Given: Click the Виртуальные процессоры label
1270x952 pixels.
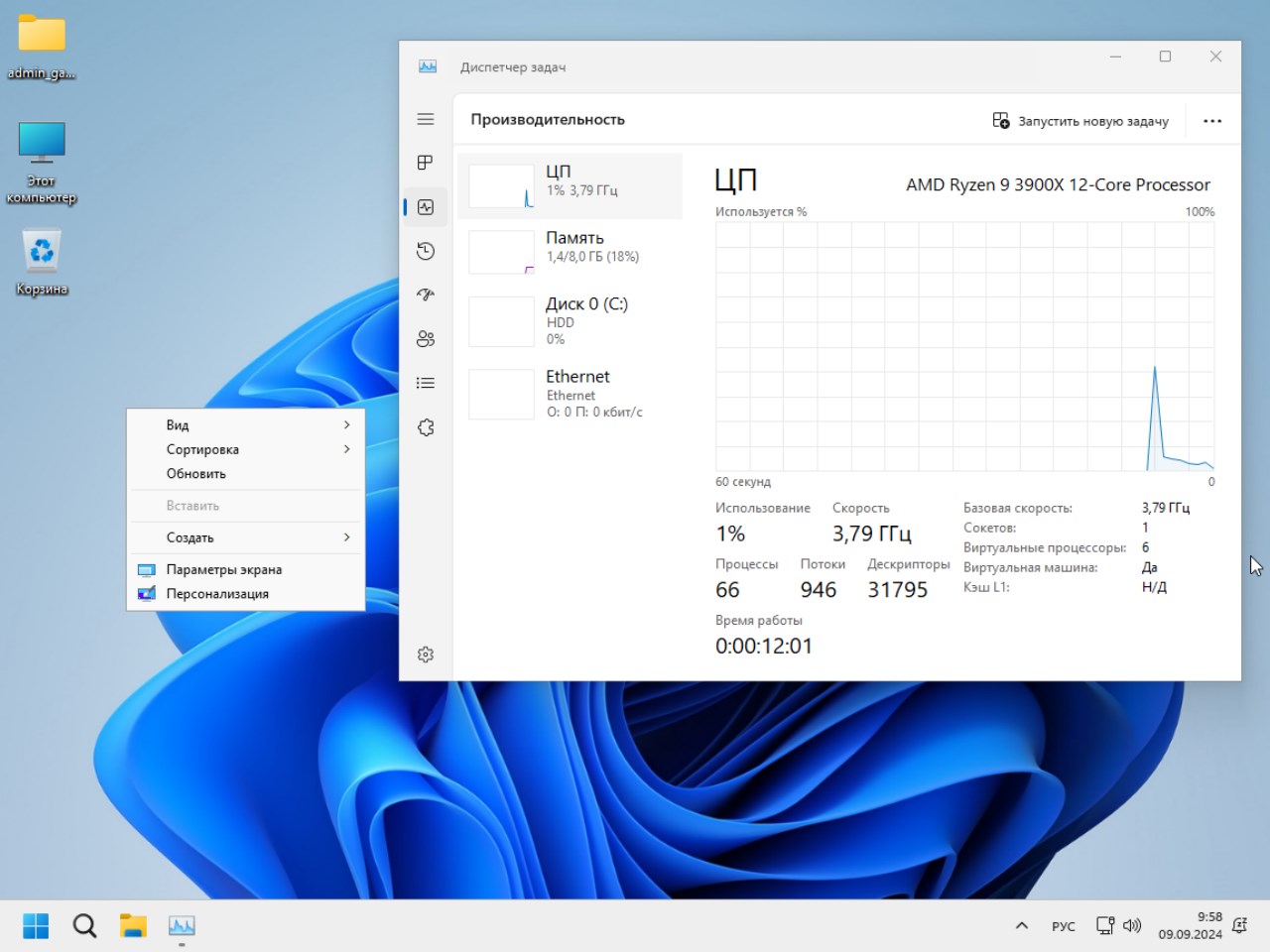Looking at the screenshot, I should tap(1045, 547).
